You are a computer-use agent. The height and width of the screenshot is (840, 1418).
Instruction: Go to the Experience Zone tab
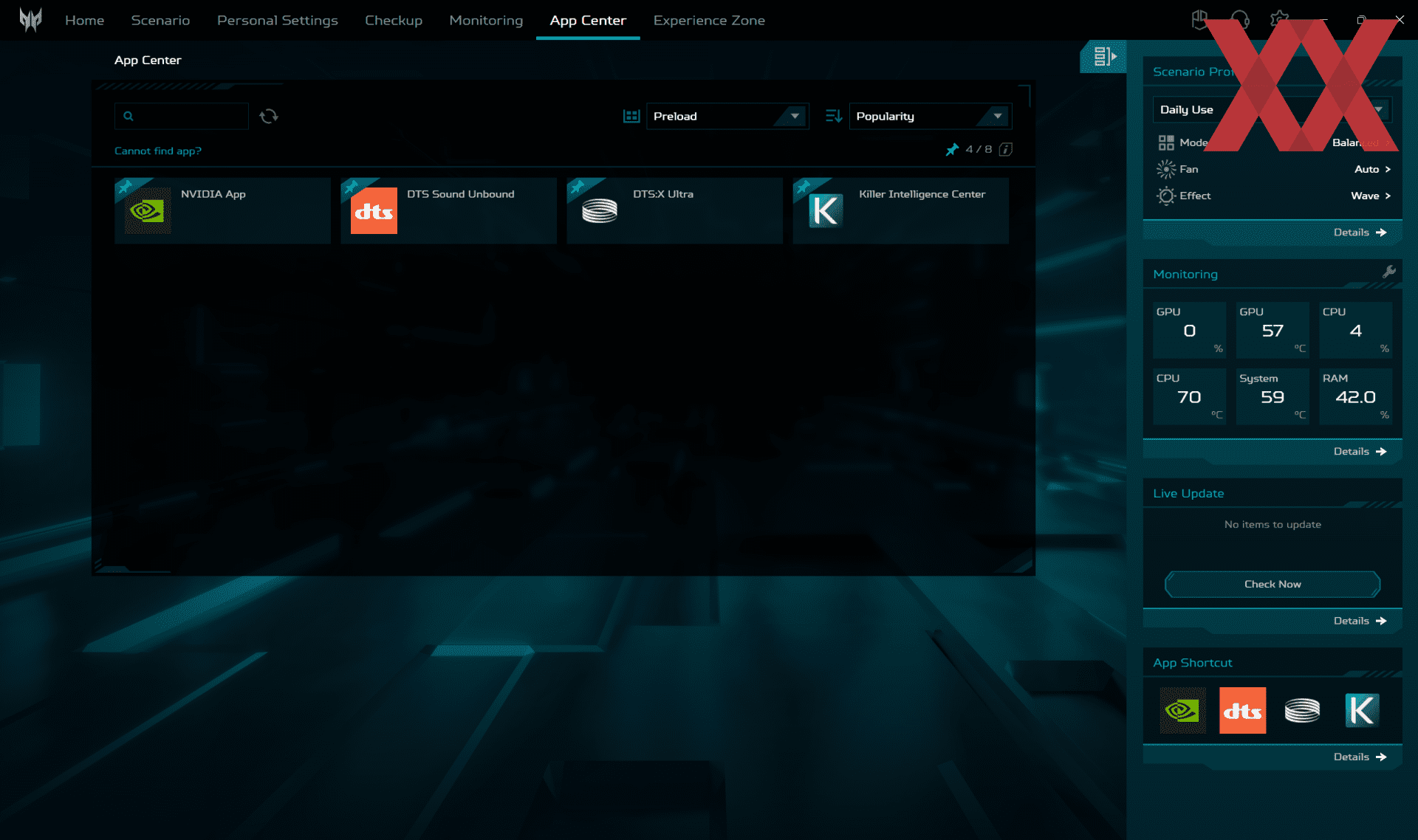(708, 20)
